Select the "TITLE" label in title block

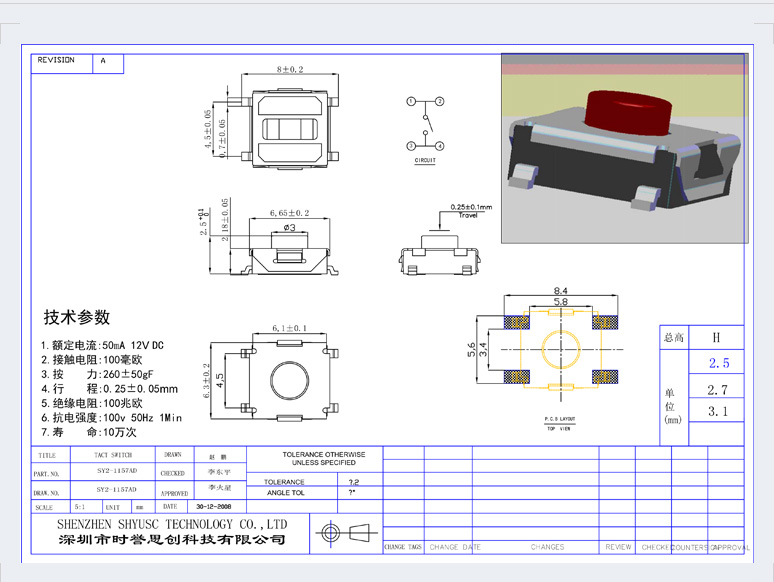pyautogui.click(x=47, y=456)
